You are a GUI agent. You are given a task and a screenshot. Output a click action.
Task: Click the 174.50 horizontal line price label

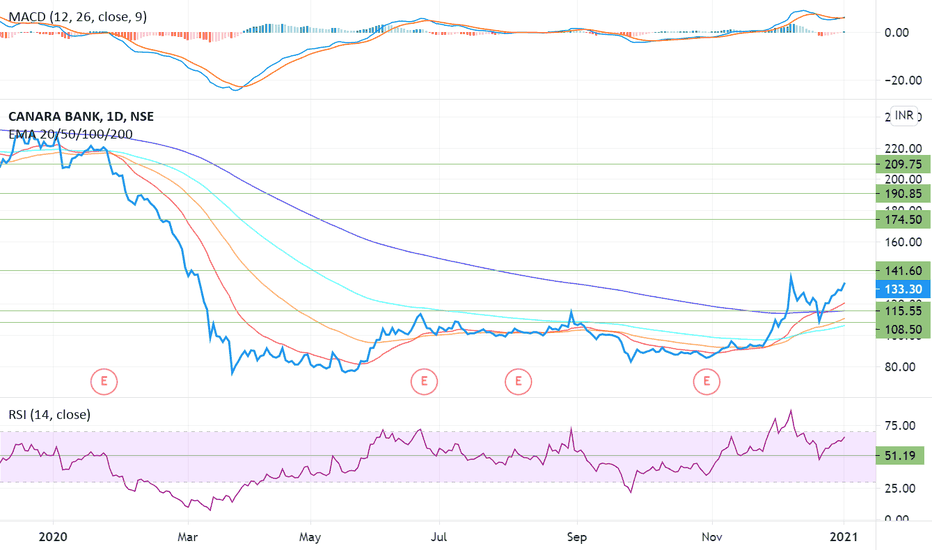(x=903, y=220)
